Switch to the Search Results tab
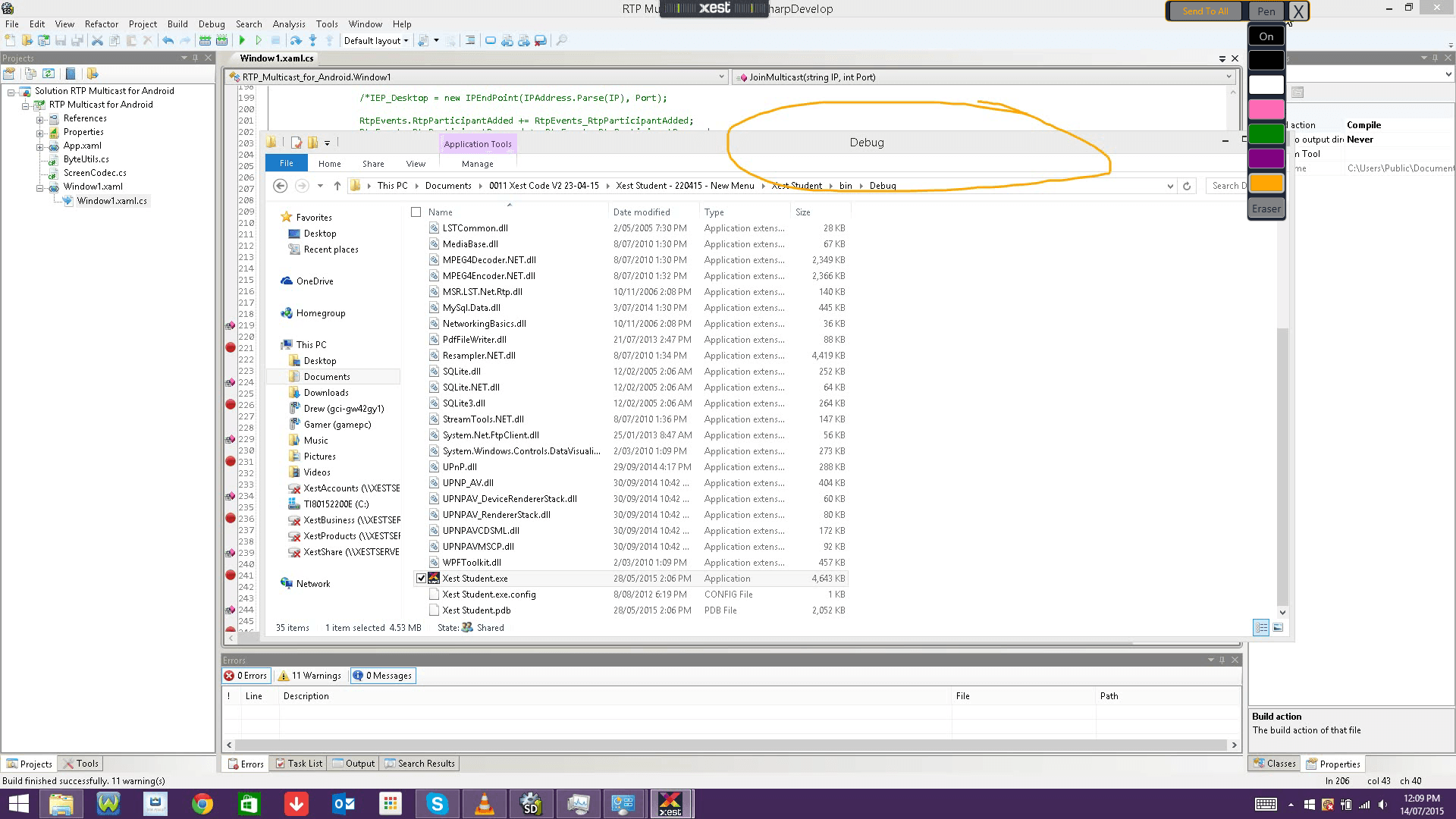Screen dimensions: 1456x819 tap(419, 764)
